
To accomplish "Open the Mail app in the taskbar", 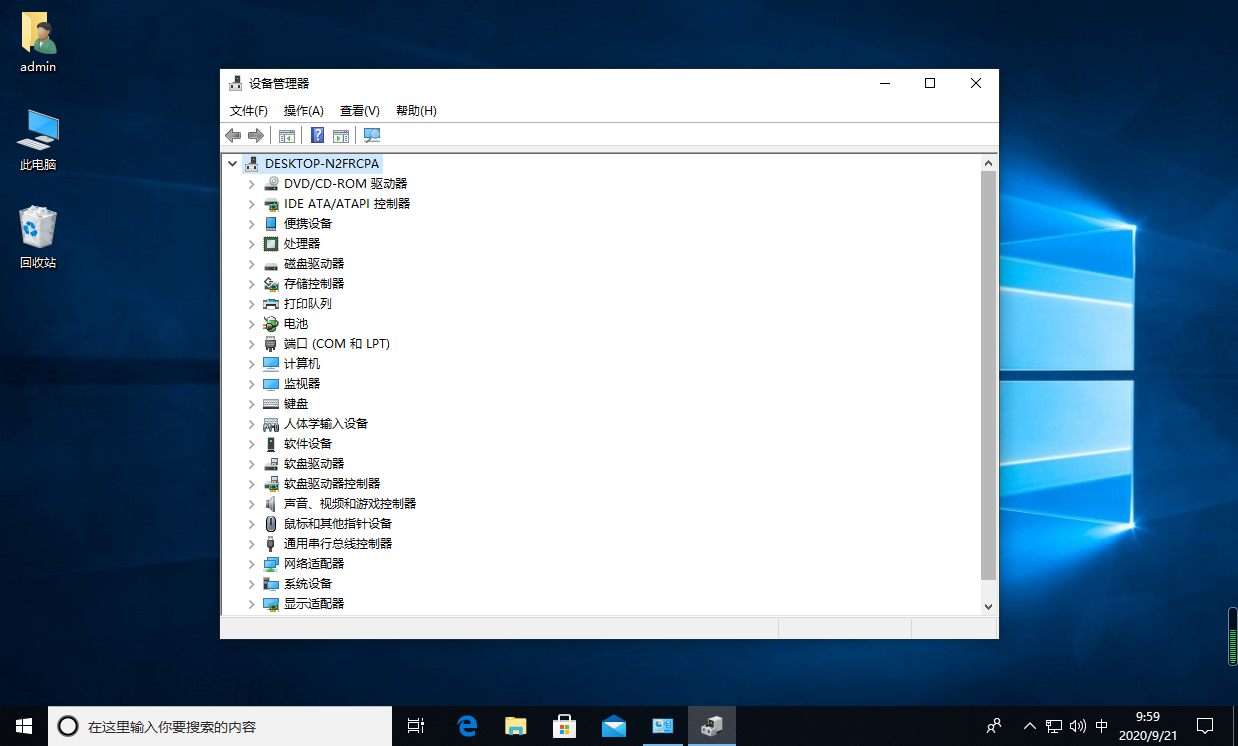I will [614, 726].
